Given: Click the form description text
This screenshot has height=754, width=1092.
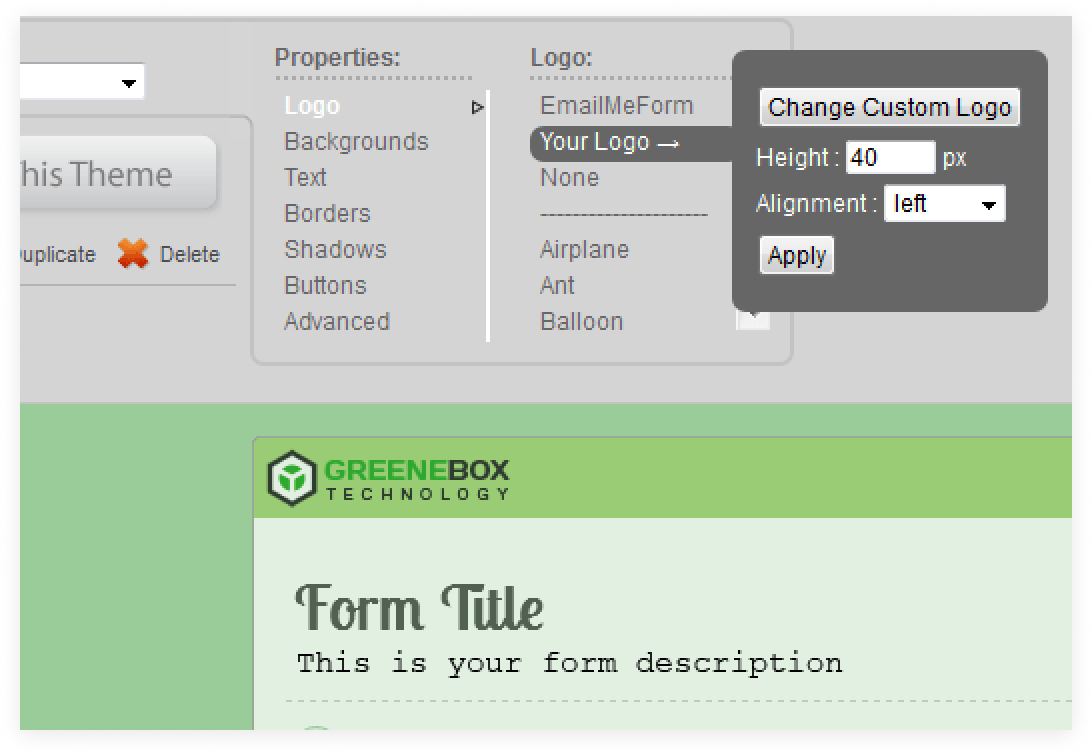Looking at the screenshot, I should (570, 663).
